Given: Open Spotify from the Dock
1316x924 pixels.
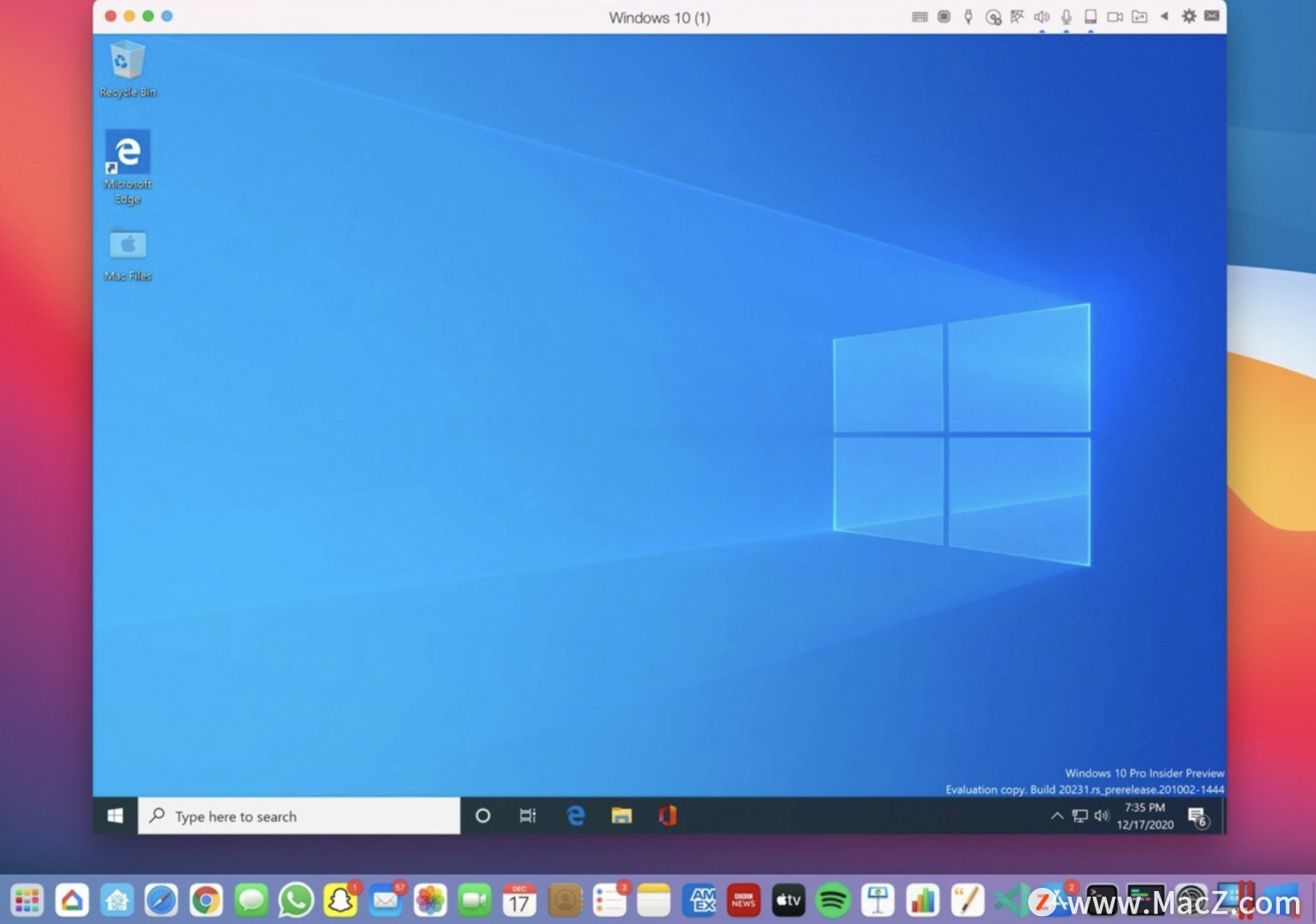Looking at the screenshot, I should pyautogui.click(x=833, y=901).
